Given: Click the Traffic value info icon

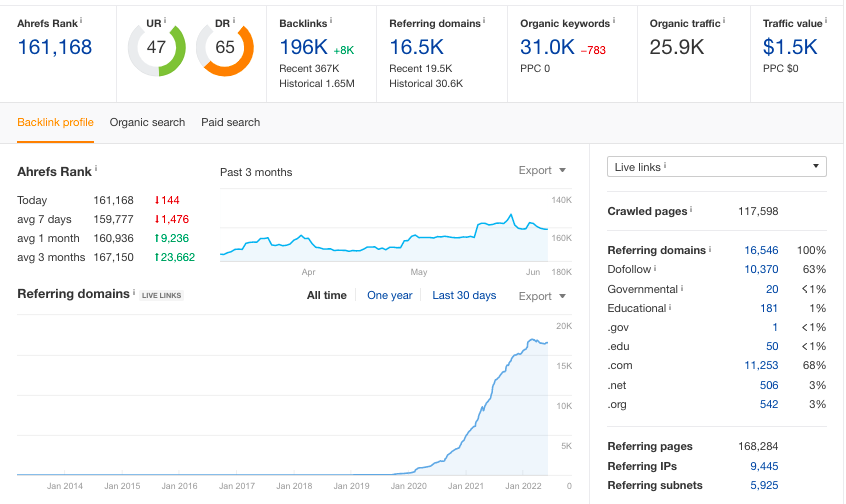Looking at the screenshot, I should 825,21.
